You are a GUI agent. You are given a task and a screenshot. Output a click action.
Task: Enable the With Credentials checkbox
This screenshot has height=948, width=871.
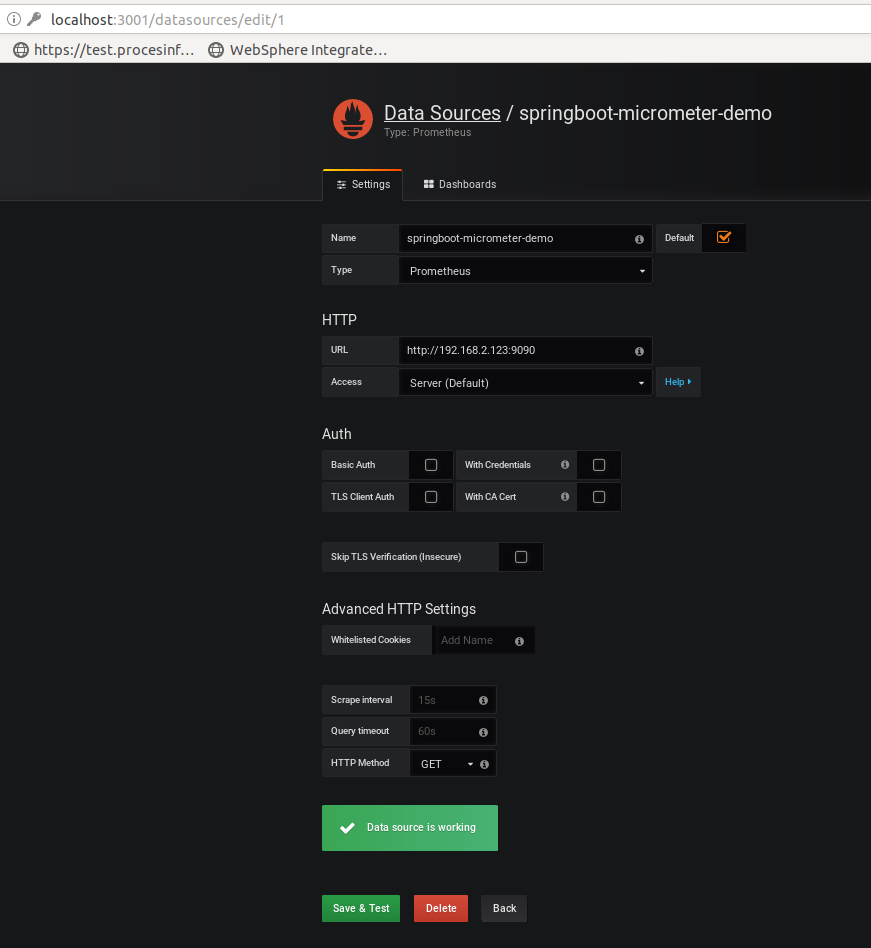[x=599, y=465]
